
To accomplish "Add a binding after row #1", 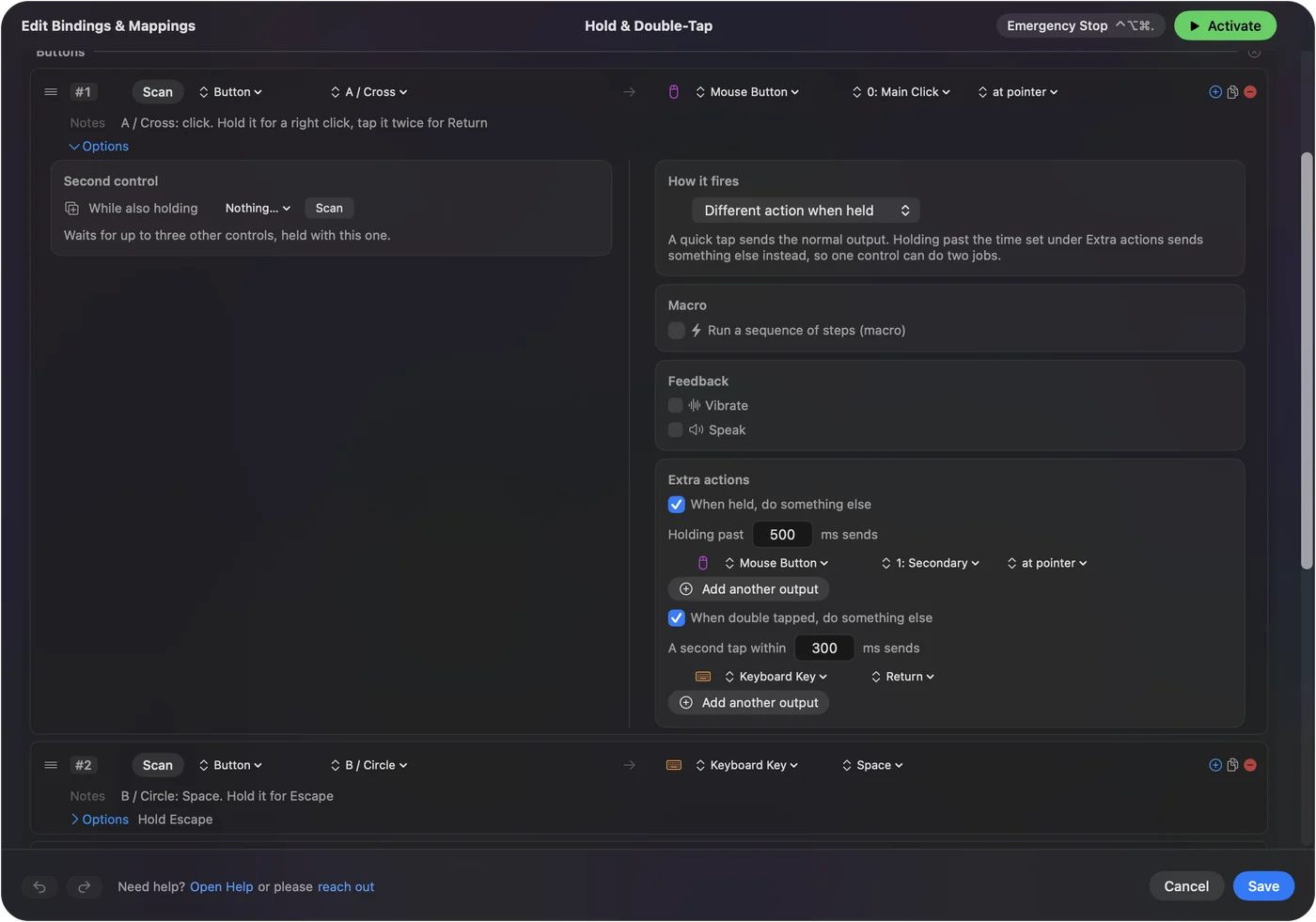I will click(x=1215, y=92).
